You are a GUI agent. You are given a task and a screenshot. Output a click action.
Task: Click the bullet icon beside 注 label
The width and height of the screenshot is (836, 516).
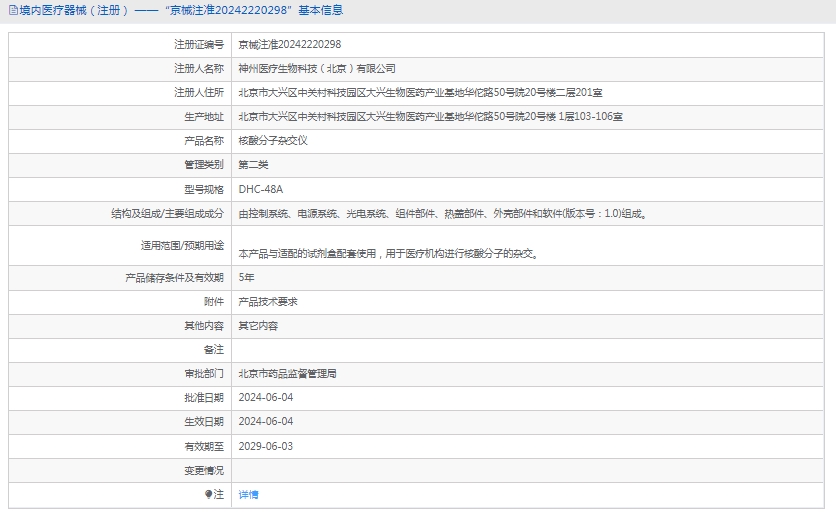pos(208,495)
